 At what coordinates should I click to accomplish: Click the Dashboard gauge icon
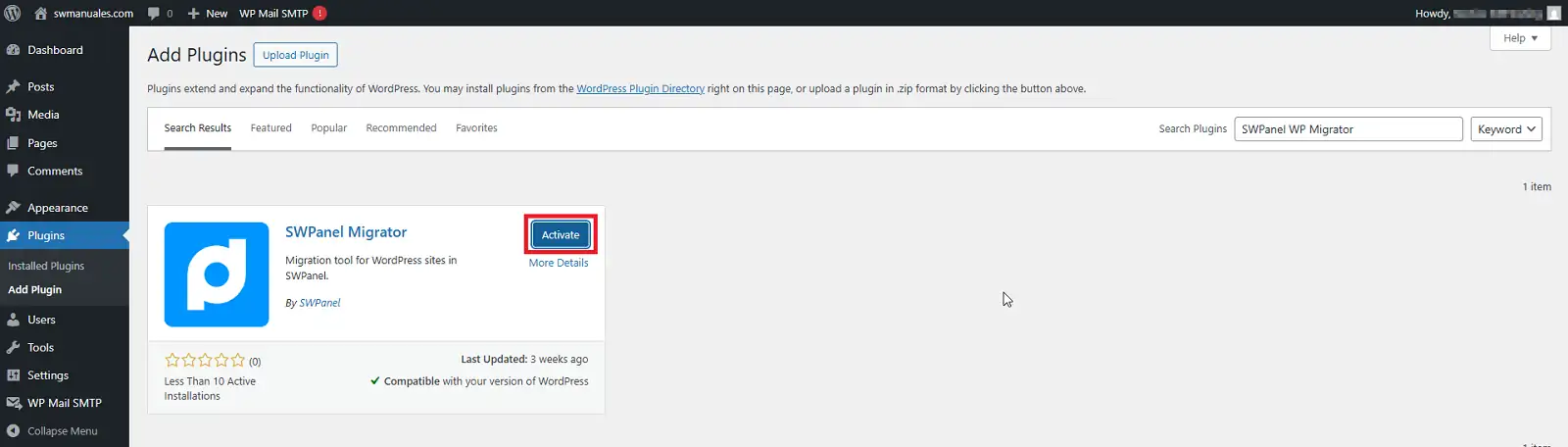click(x=13, y=50)
